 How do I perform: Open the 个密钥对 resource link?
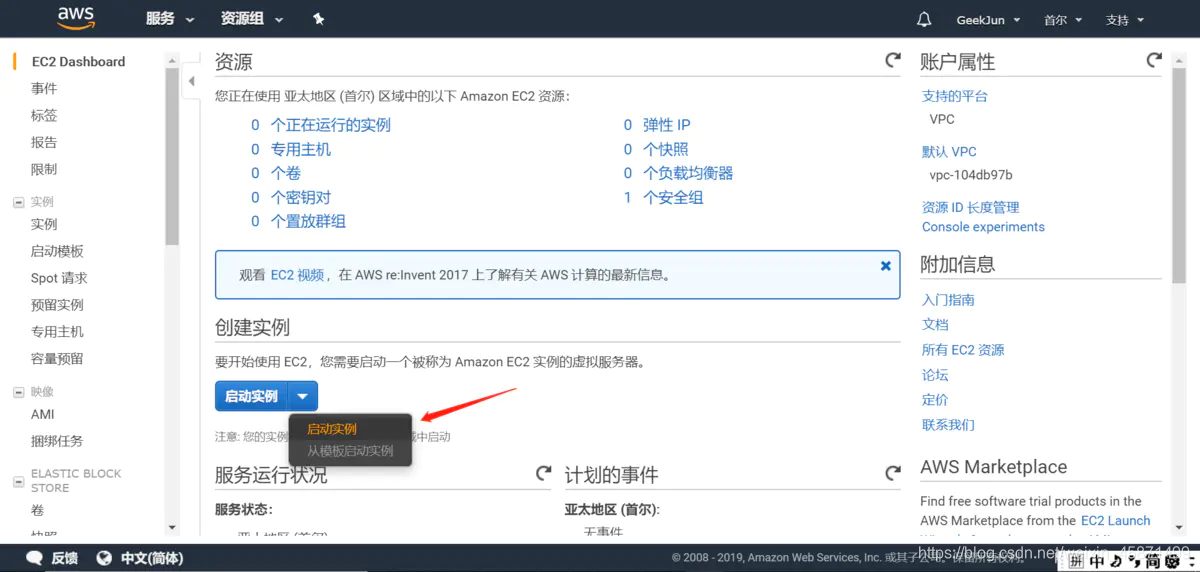301,197
